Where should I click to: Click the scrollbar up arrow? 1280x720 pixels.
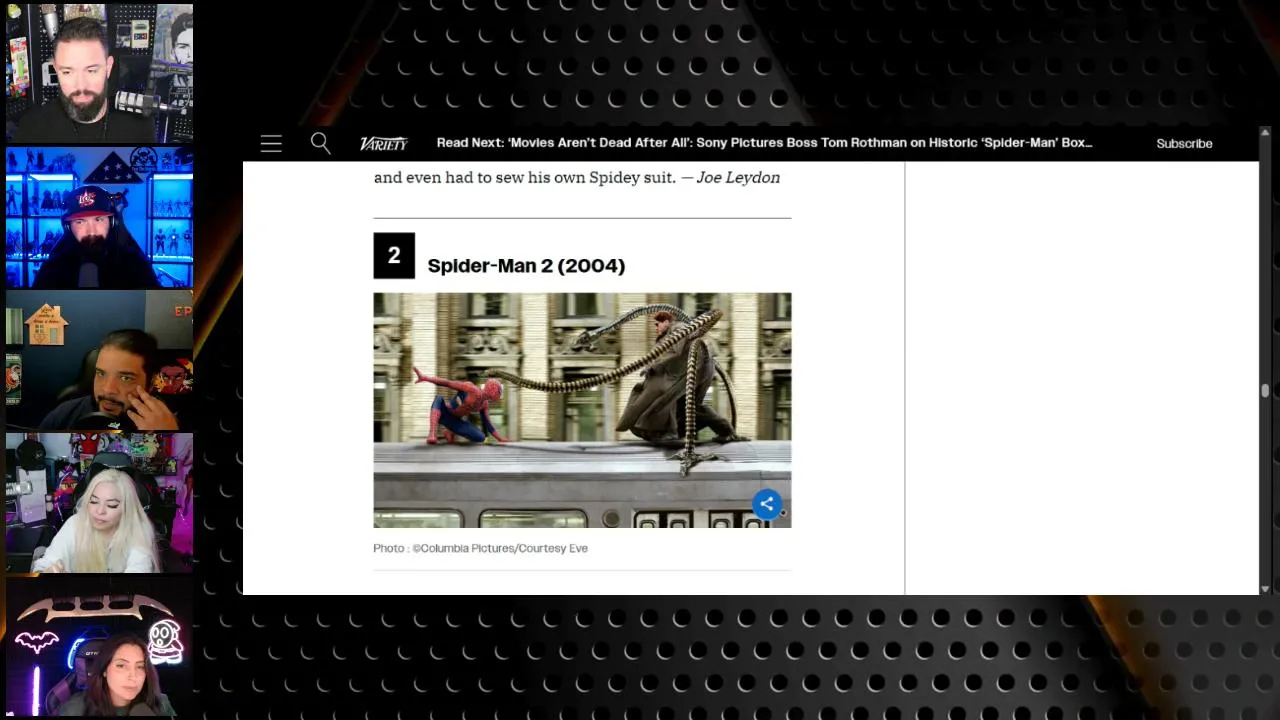coord(1265,133)
